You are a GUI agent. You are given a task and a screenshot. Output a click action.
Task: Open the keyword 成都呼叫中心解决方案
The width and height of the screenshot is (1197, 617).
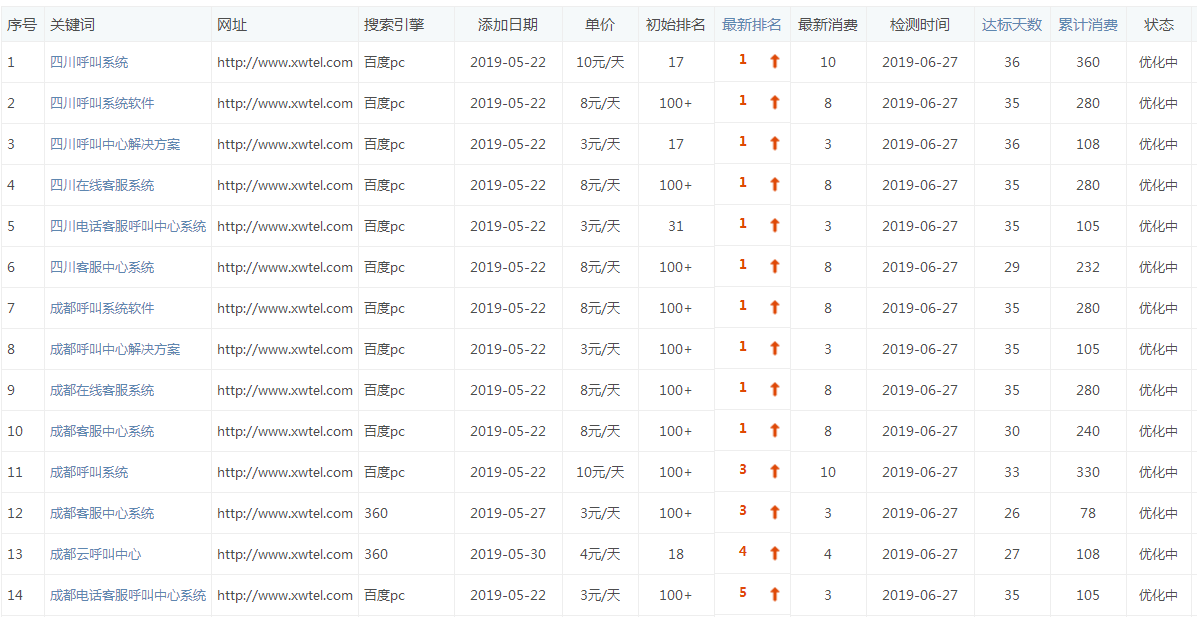click(x=115, y=349)
